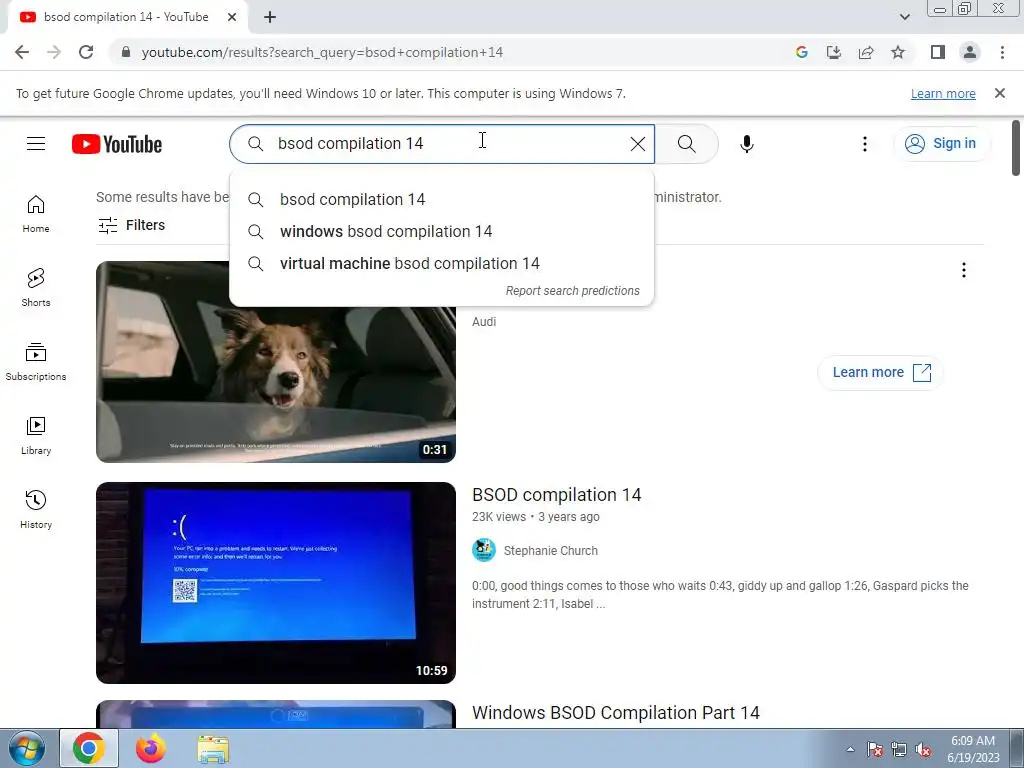Open YouTube settings three-dot menu
This screenshot has width=1024, height=768.
pos(865,144)
